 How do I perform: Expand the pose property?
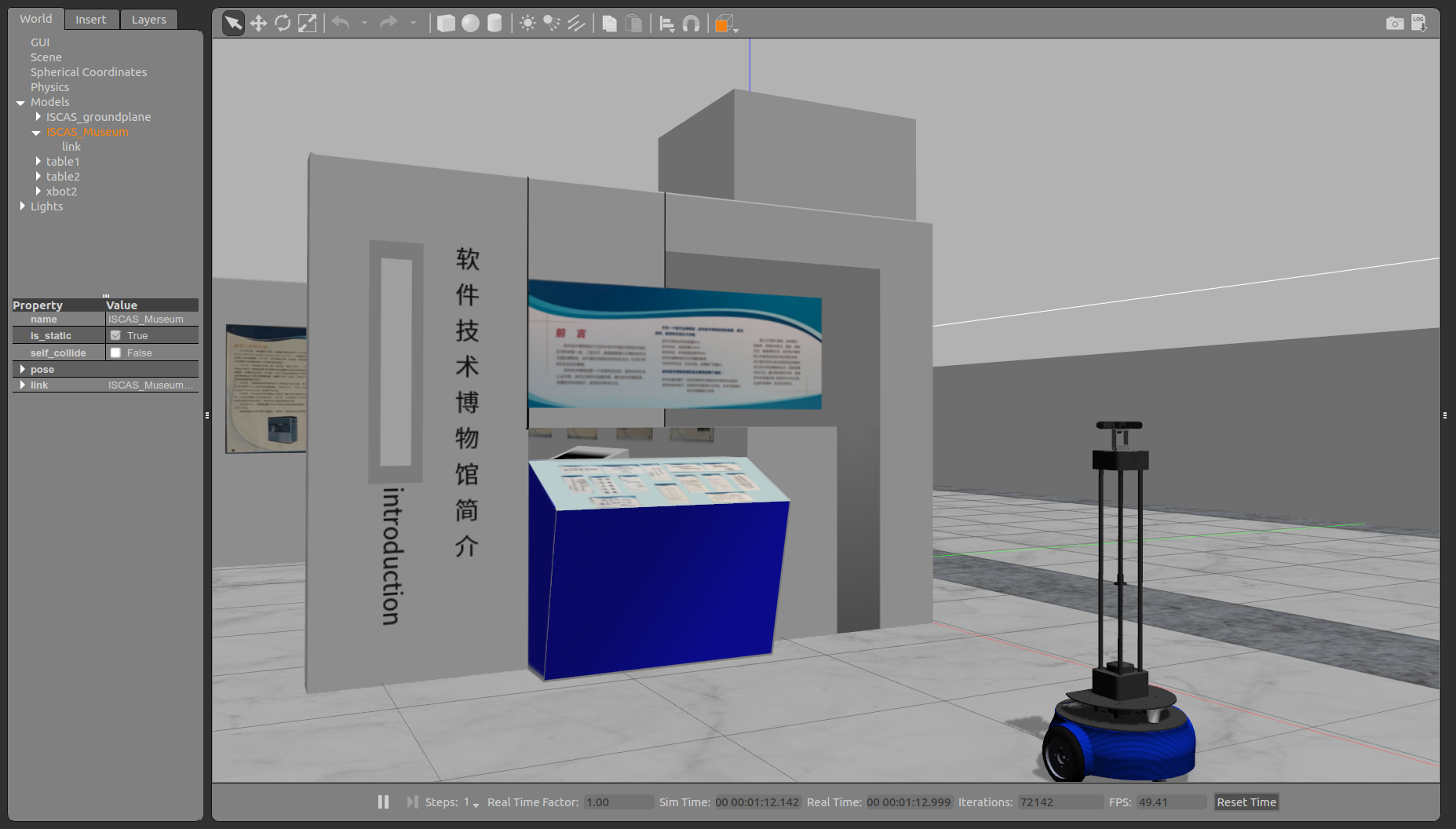(22, 370)
